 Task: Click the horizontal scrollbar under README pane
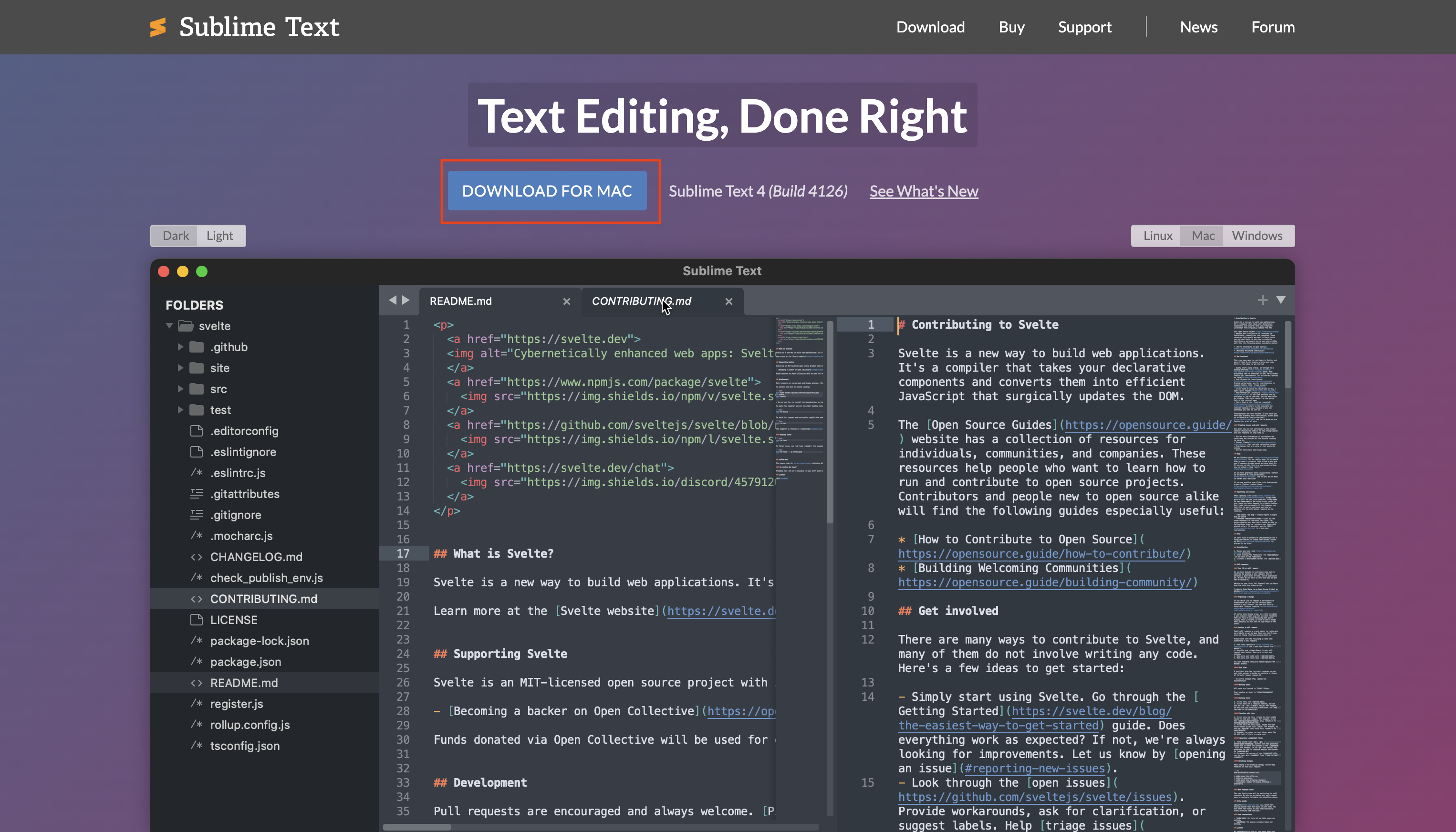(x=416, y=827)
